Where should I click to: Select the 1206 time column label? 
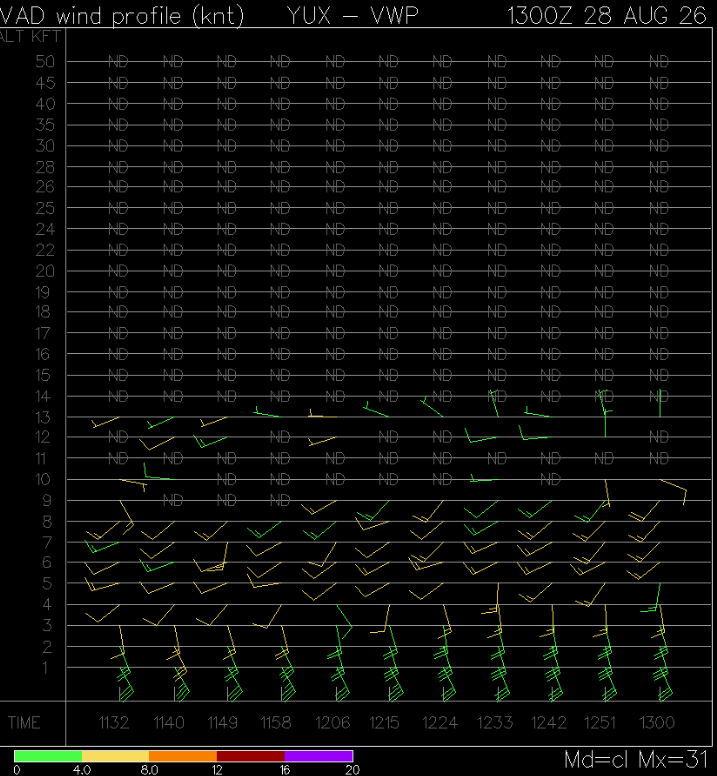pos(333,723)
